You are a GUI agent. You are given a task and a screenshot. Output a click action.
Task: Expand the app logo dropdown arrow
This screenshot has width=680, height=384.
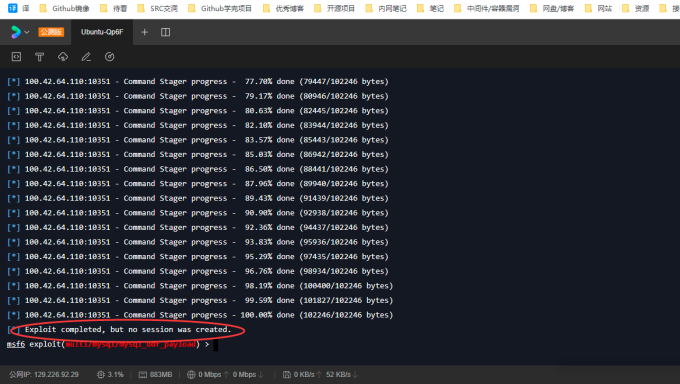coord(27,32)
